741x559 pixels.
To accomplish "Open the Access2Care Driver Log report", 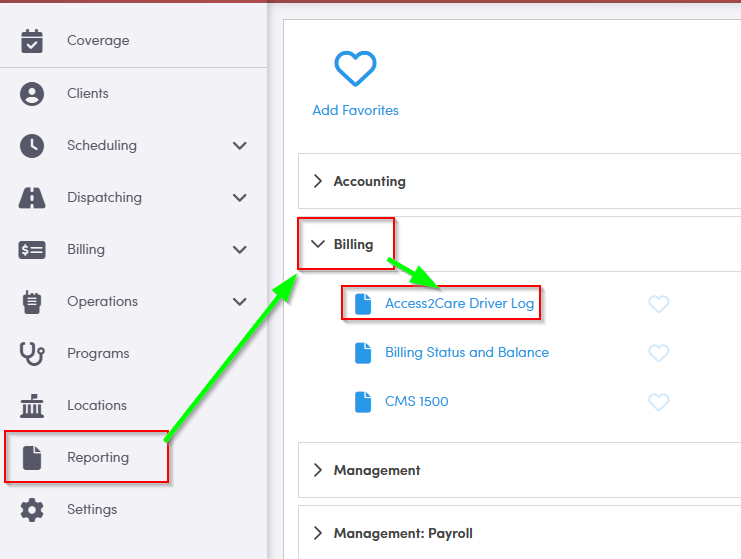I will click(x=459, y=304).
